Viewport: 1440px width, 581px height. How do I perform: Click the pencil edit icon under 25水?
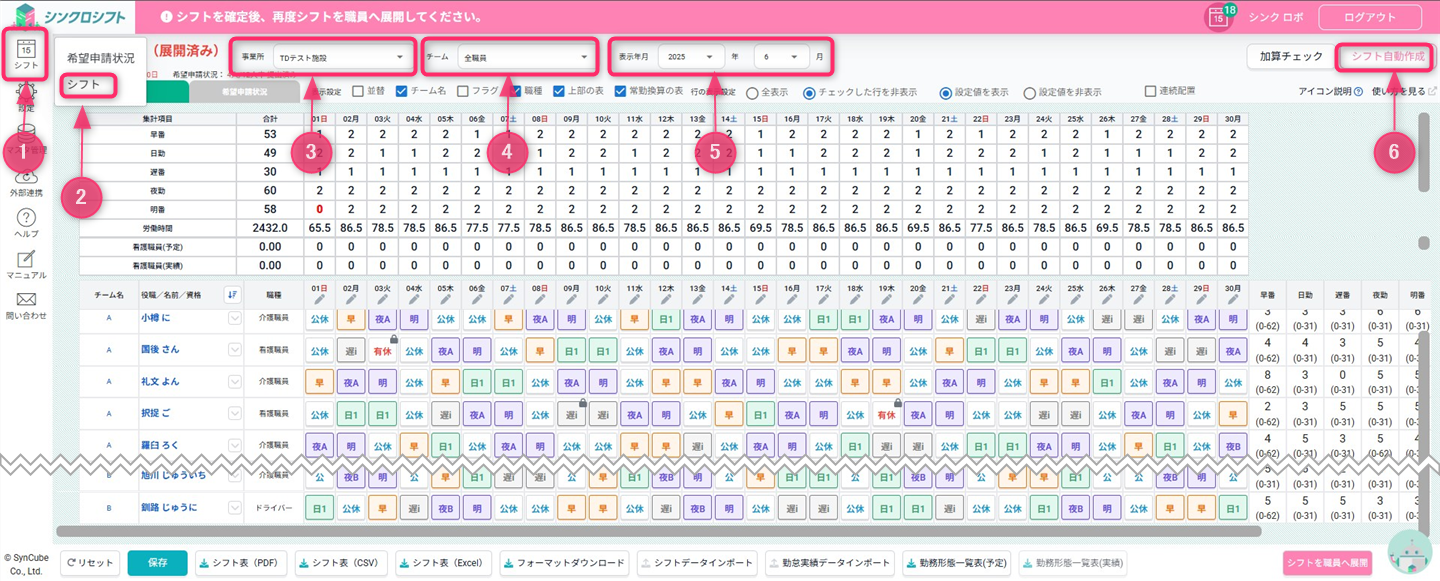point(1075,298)
